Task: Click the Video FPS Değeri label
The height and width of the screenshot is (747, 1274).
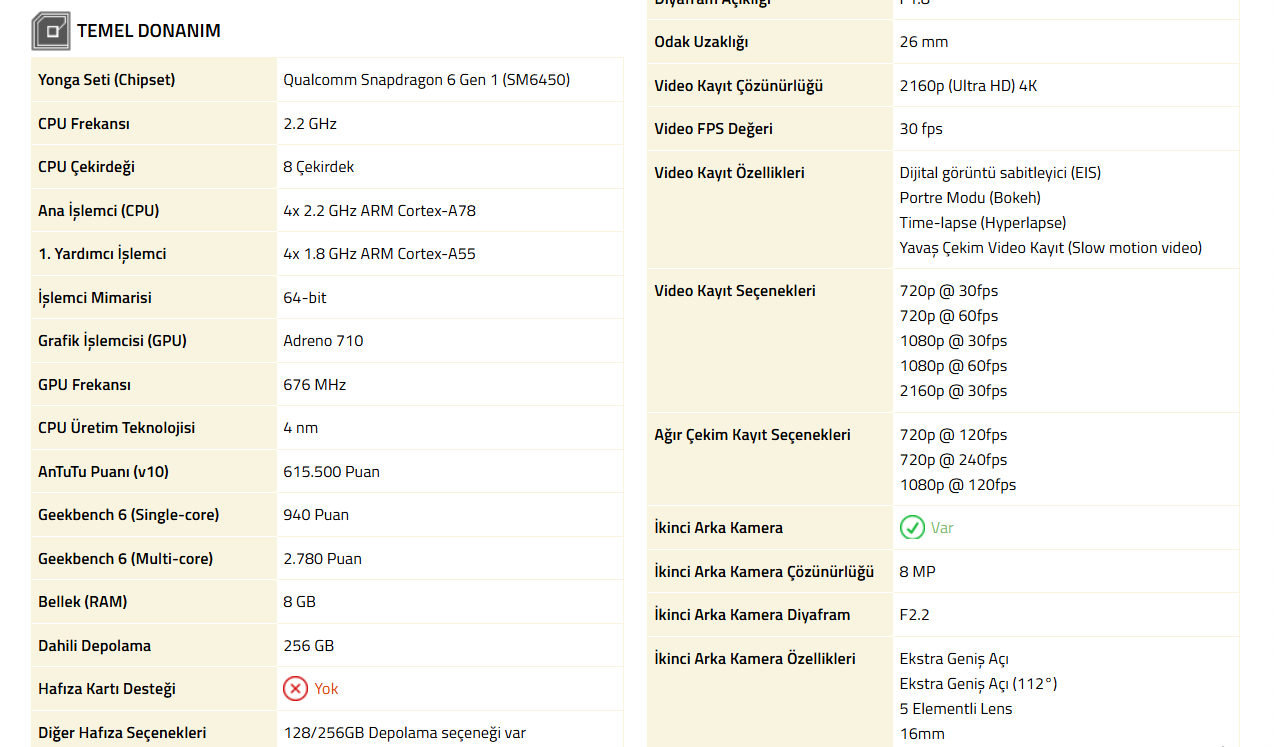Action: click(713, 129)
